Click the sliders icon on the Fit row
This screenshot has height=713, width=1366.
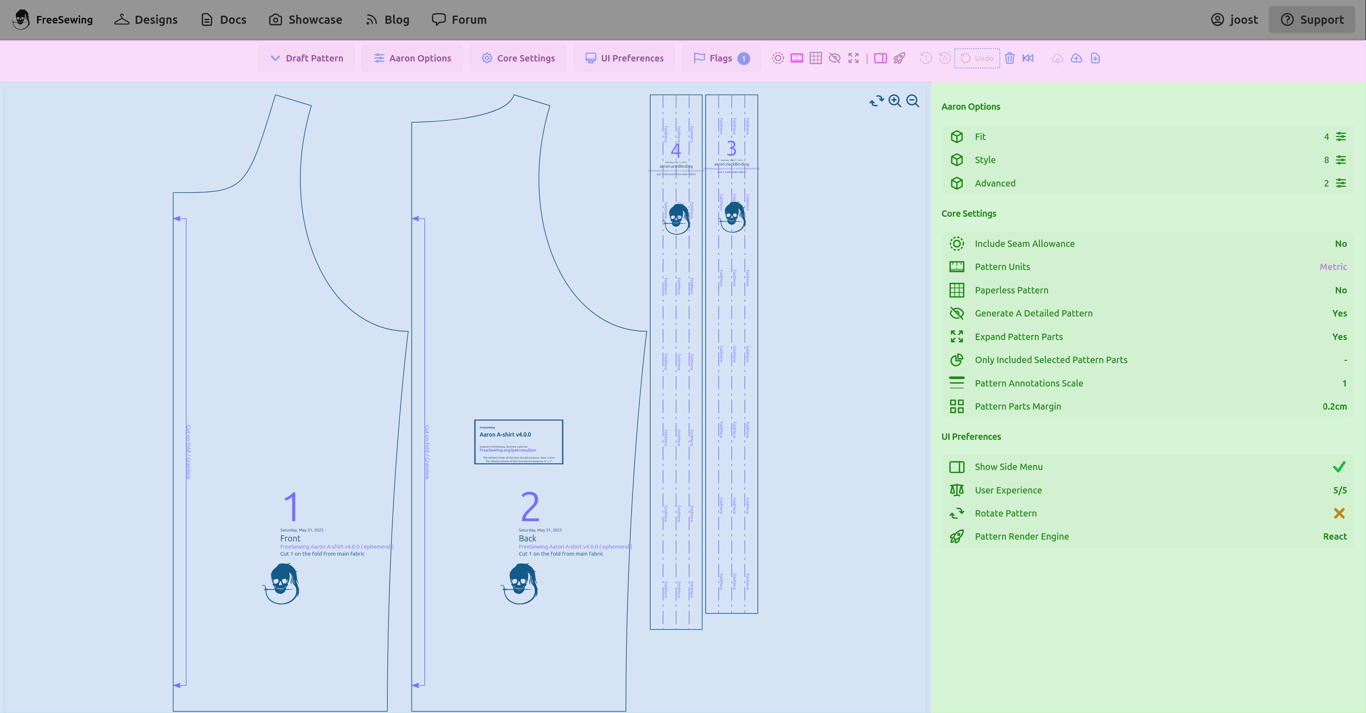(1341, 137)
